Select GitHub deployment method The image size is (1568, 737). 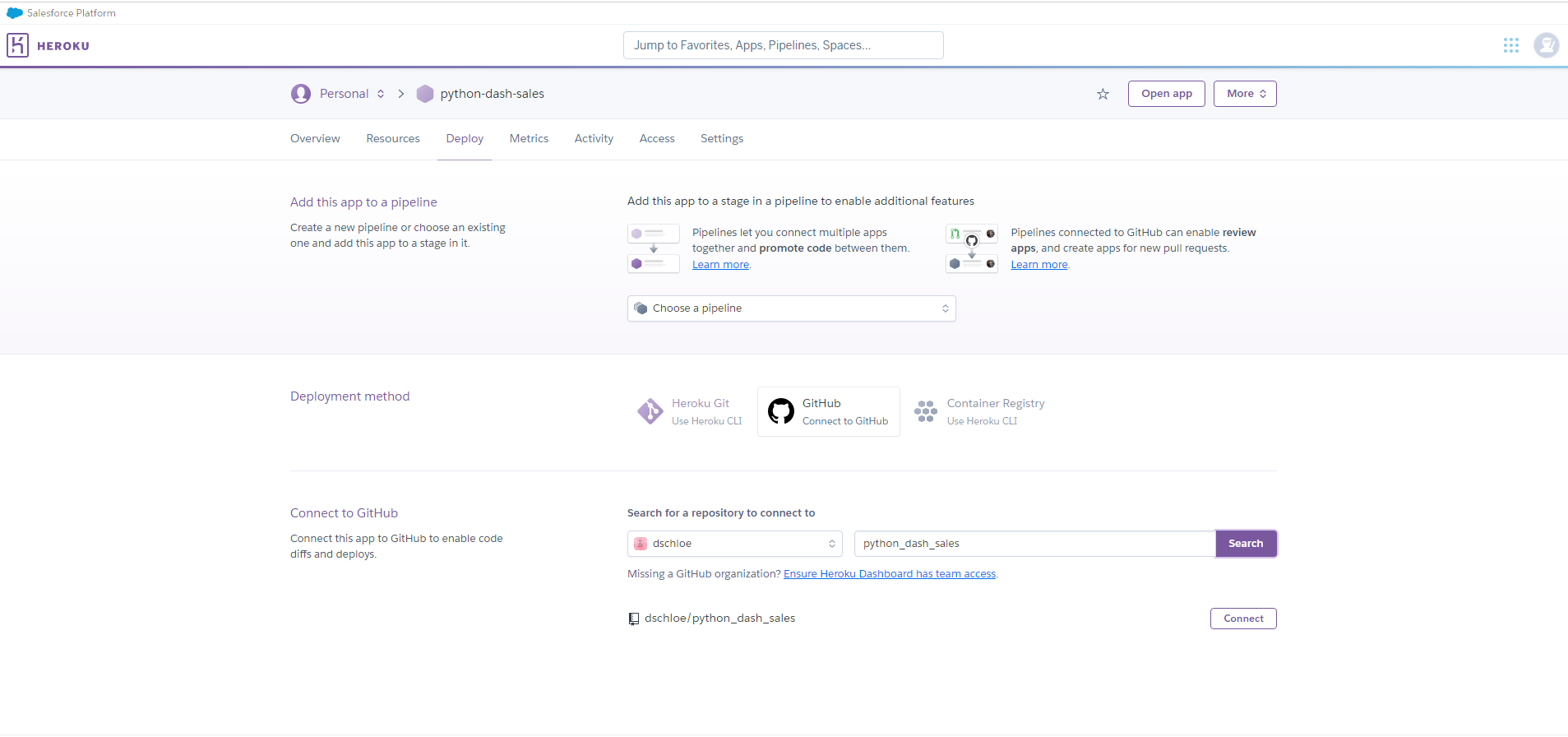tap(828, 411)
